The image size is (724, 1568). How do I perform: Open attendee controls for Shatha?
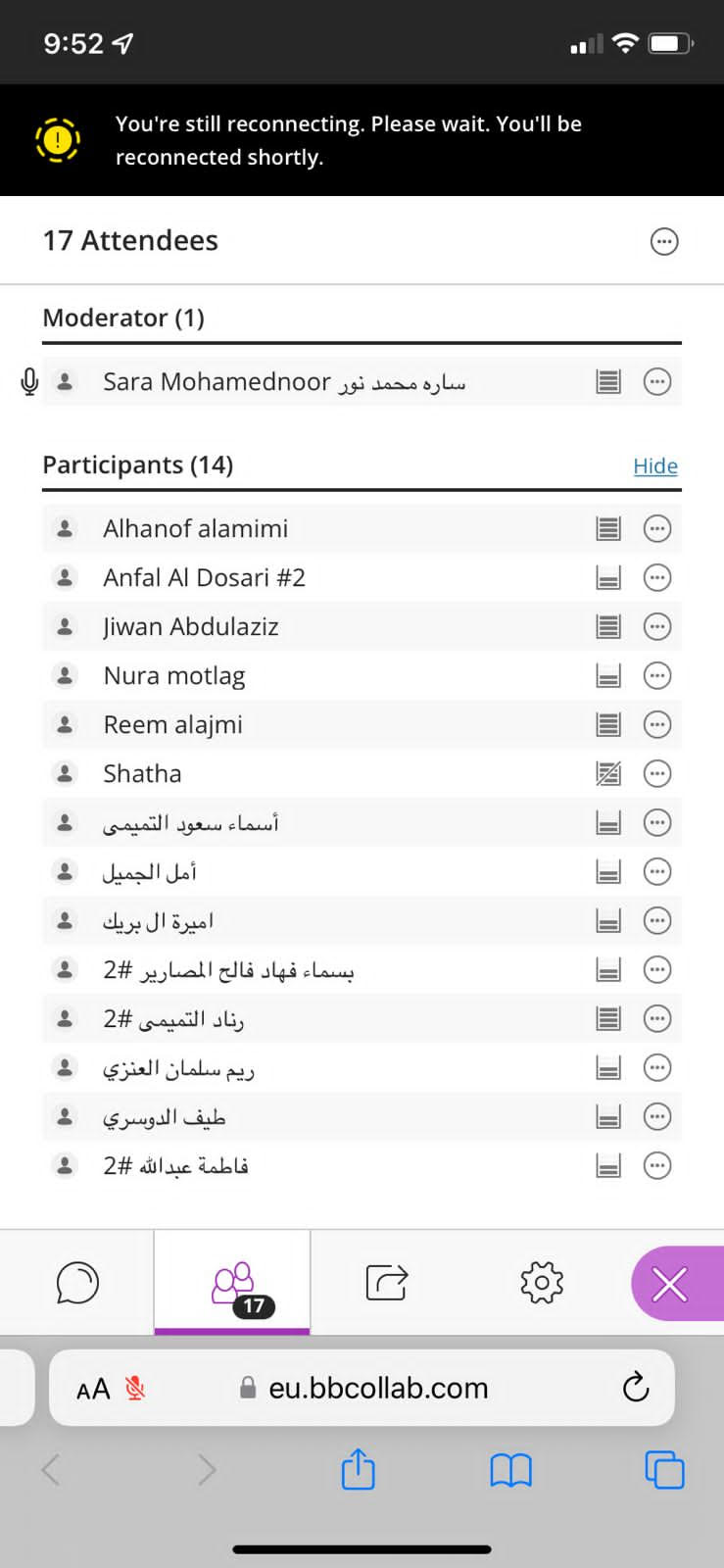click(x=657, y=774)
